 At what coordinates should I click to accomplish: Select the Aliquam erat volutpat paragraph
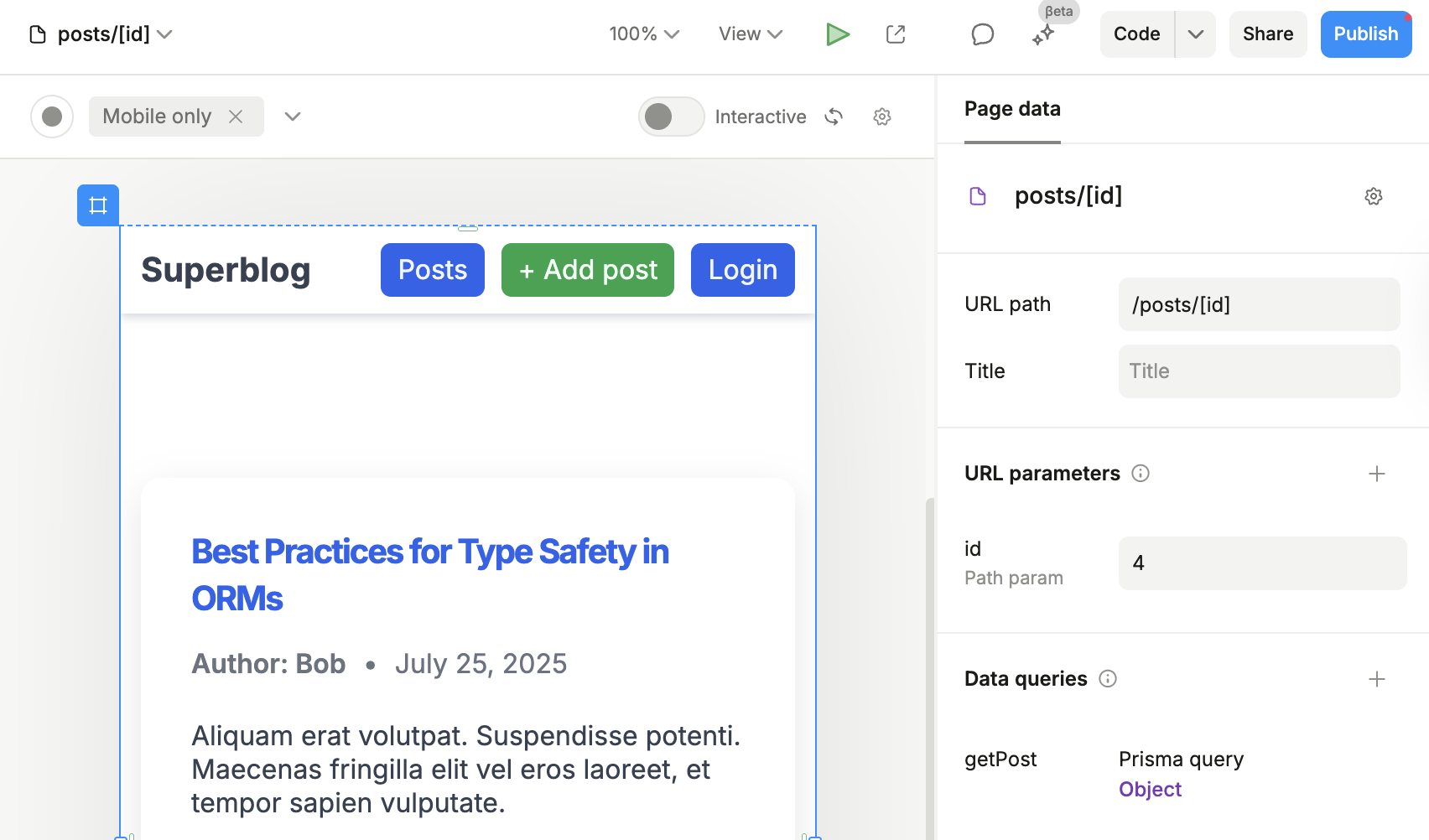(466, 770)
